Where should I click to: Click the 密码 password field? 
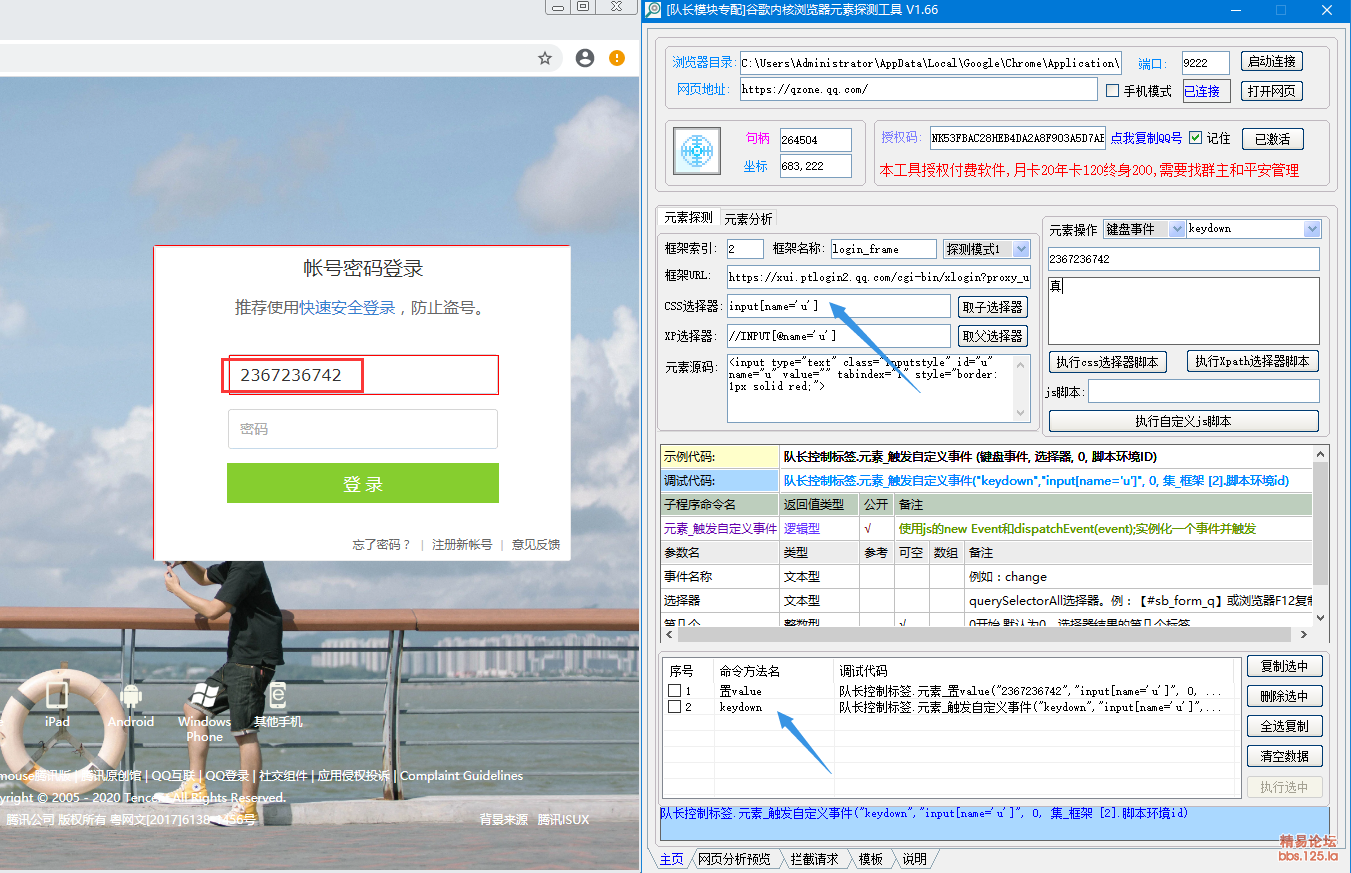coord(362,429)
